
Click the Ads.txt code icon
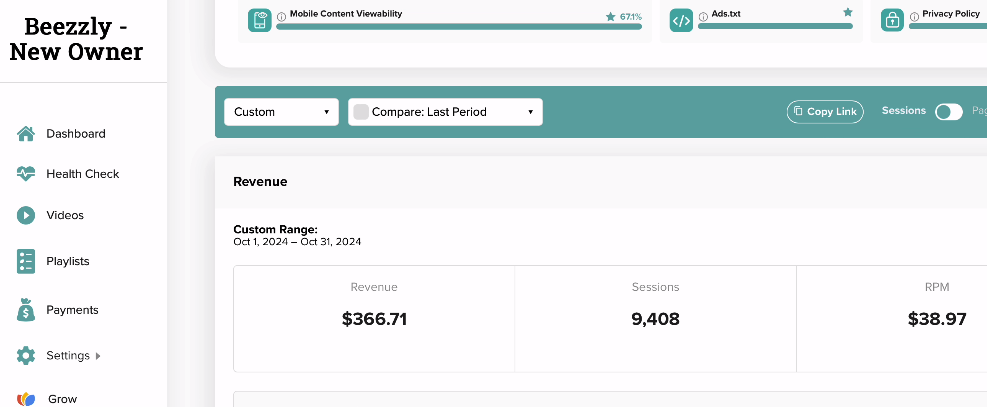click(681, 20)
